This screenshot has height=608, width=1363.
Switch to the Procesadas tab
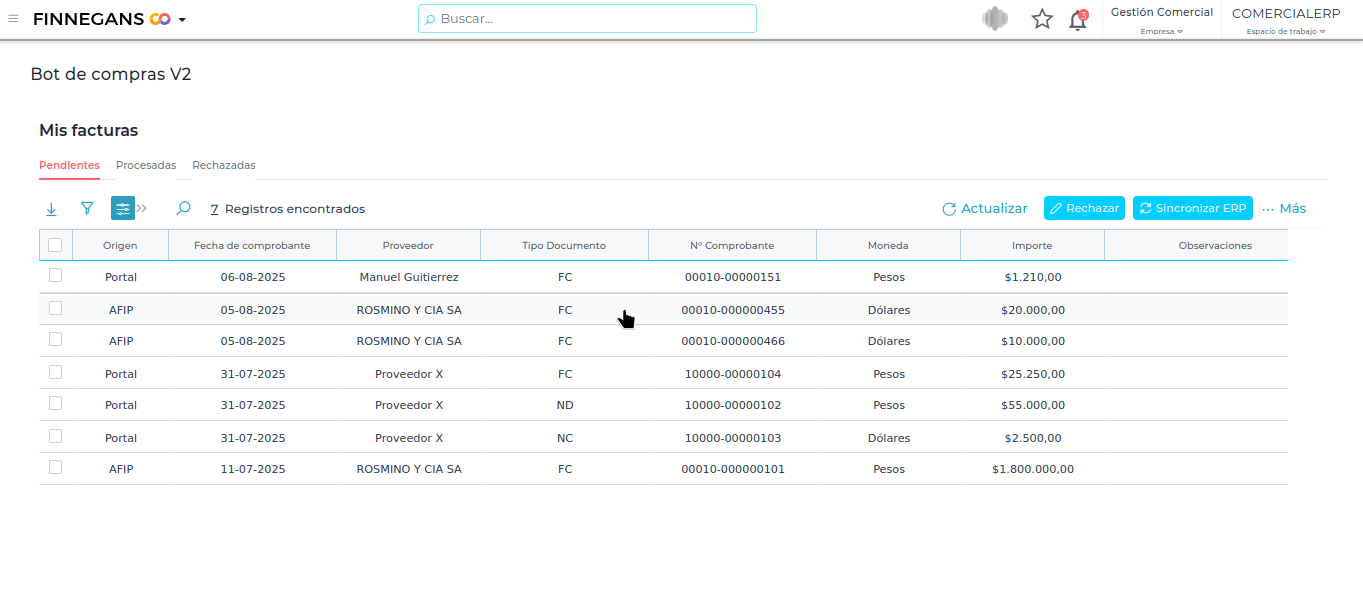(x=146, y=165)
